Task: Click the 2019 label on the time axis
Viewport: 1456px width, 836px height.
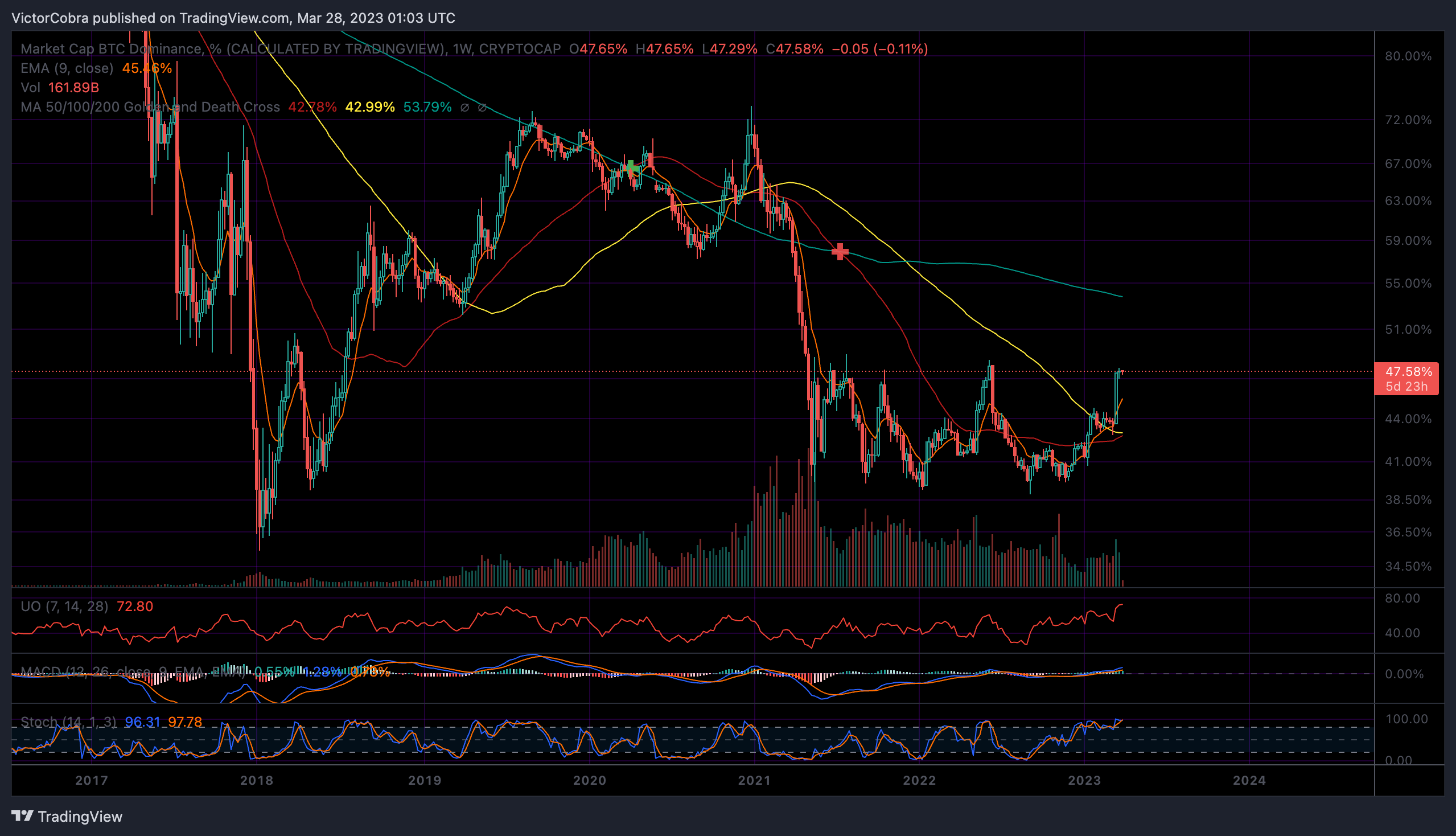Action: pos(425,781)
